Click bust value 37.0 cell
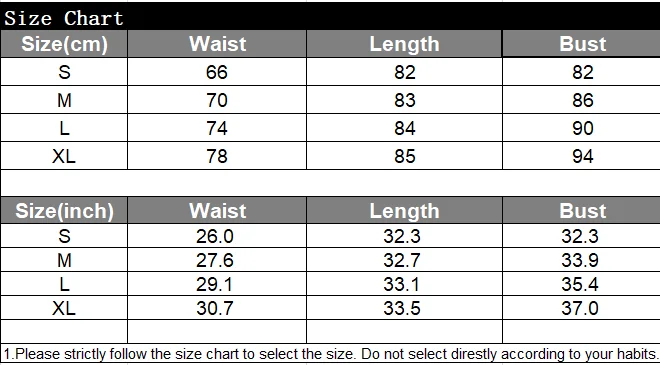The width and height of the screenshot is (660, 365). (x=581, y=308)
